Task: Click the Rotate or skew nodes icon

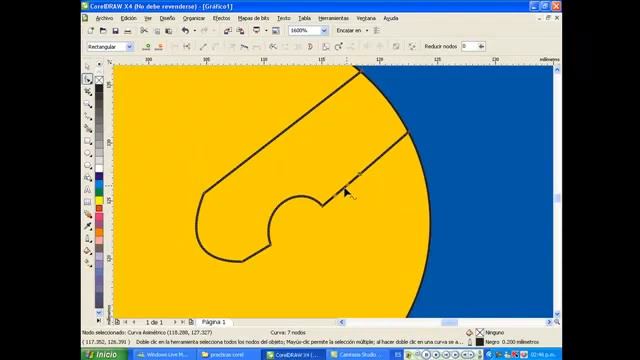Action: click(338, 47)
